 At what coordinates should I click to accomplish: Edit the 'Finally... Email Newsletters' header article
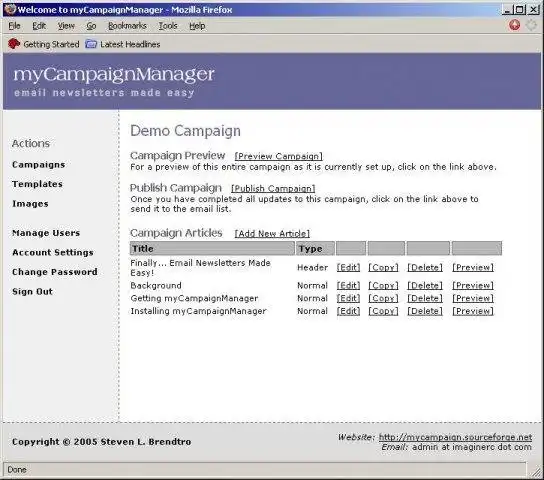click(348, 267)
